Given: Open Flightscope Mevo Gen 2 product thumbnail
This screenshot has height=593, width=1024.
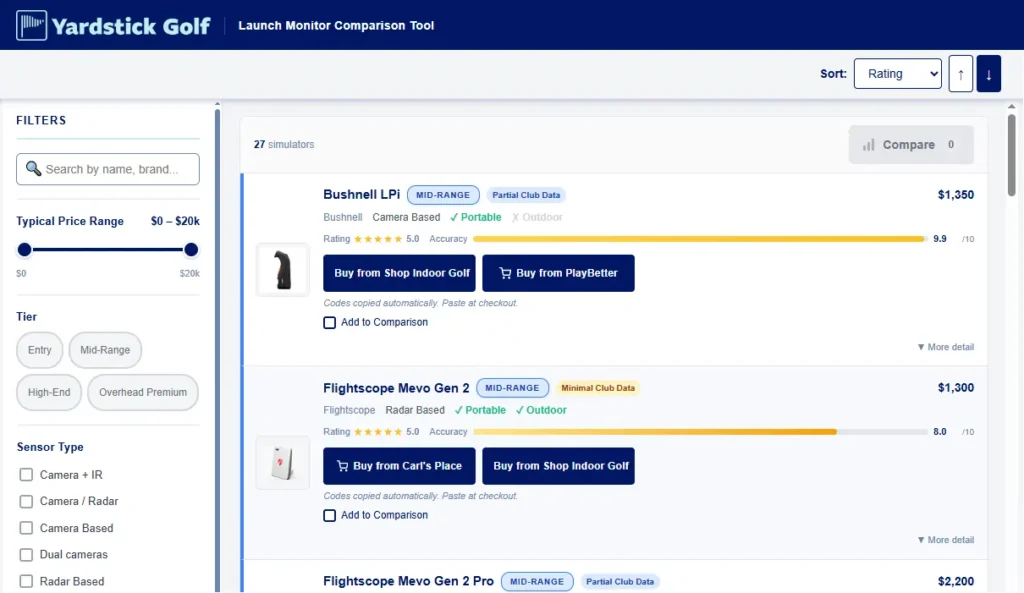Looking at the screenshot, I should click(283, 462).
